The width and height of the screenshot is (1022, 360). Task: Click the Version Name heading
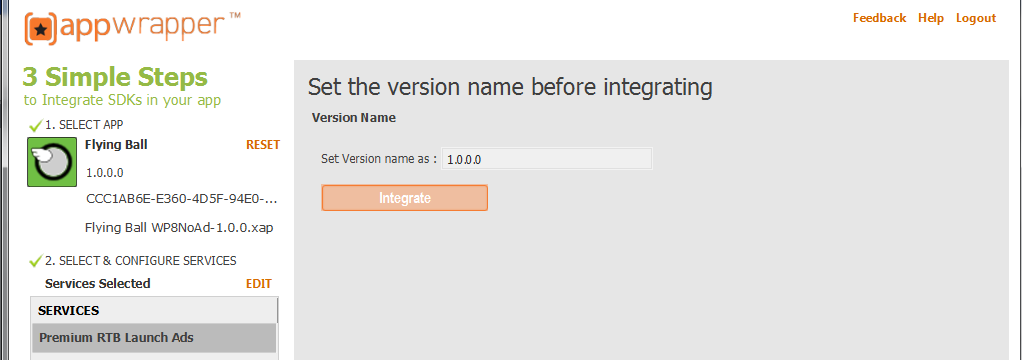click(354, 118)
